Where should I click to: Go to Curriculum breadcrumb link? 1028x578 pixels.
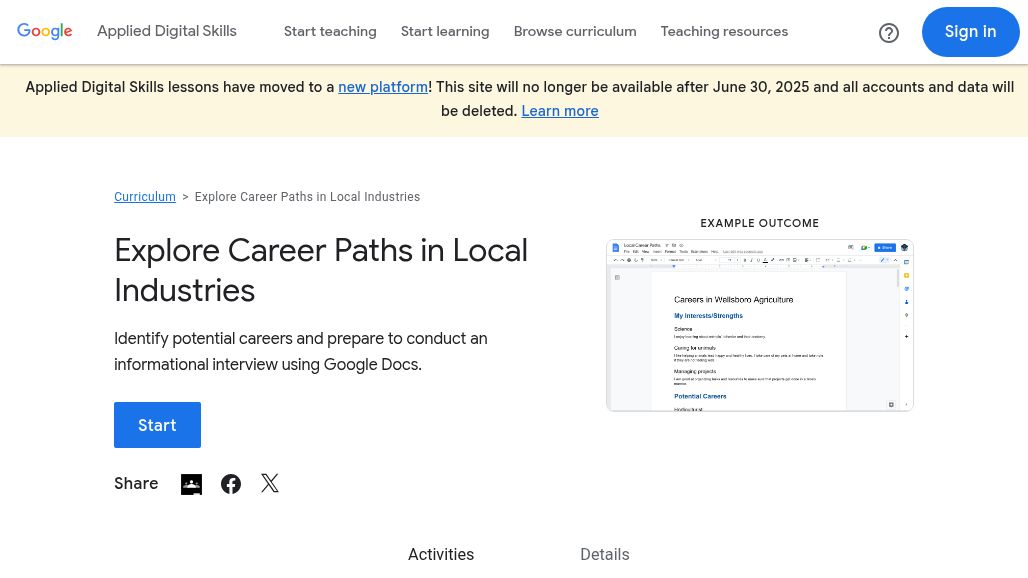tap(145, 197)
